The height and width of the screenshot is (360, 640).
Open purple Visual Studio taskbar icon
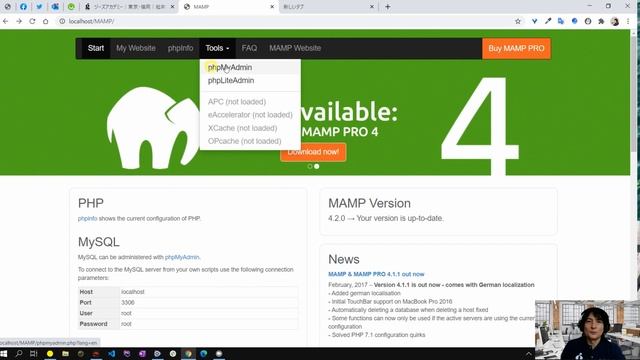coord(127,353)
